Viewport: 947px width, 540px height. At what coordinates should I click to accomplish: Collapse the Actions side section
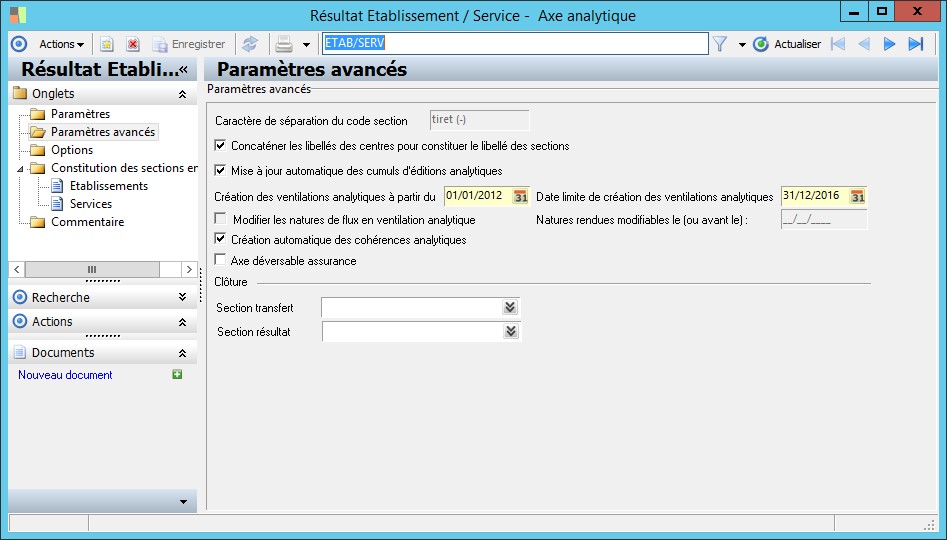point(182,323)
